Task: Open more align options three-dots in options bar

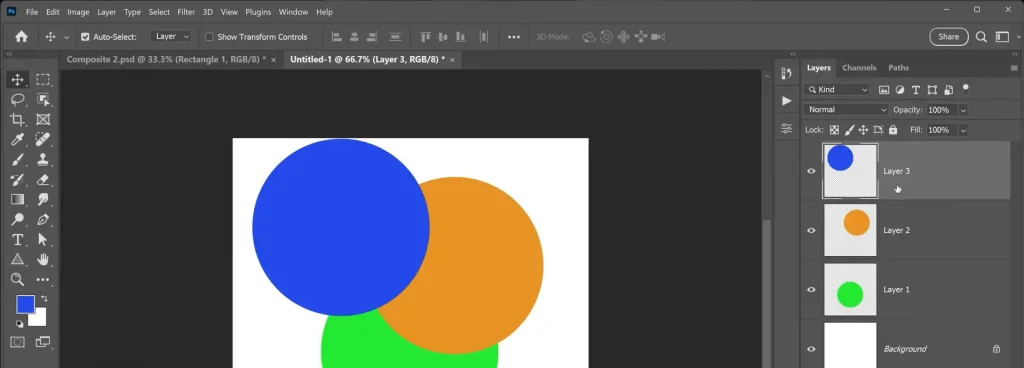Action: [x=514, y=37]
